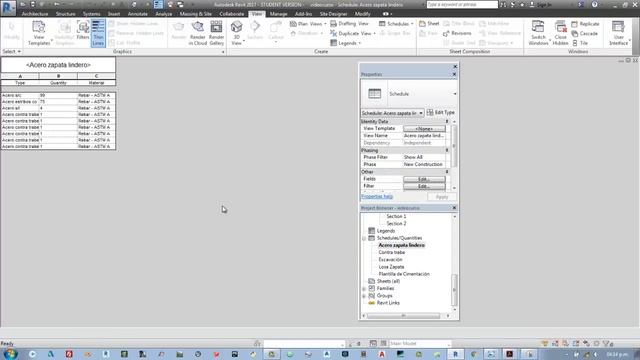Click the Fields Edit button
This screenshot has width=640, height=360.
click(424, 179)
